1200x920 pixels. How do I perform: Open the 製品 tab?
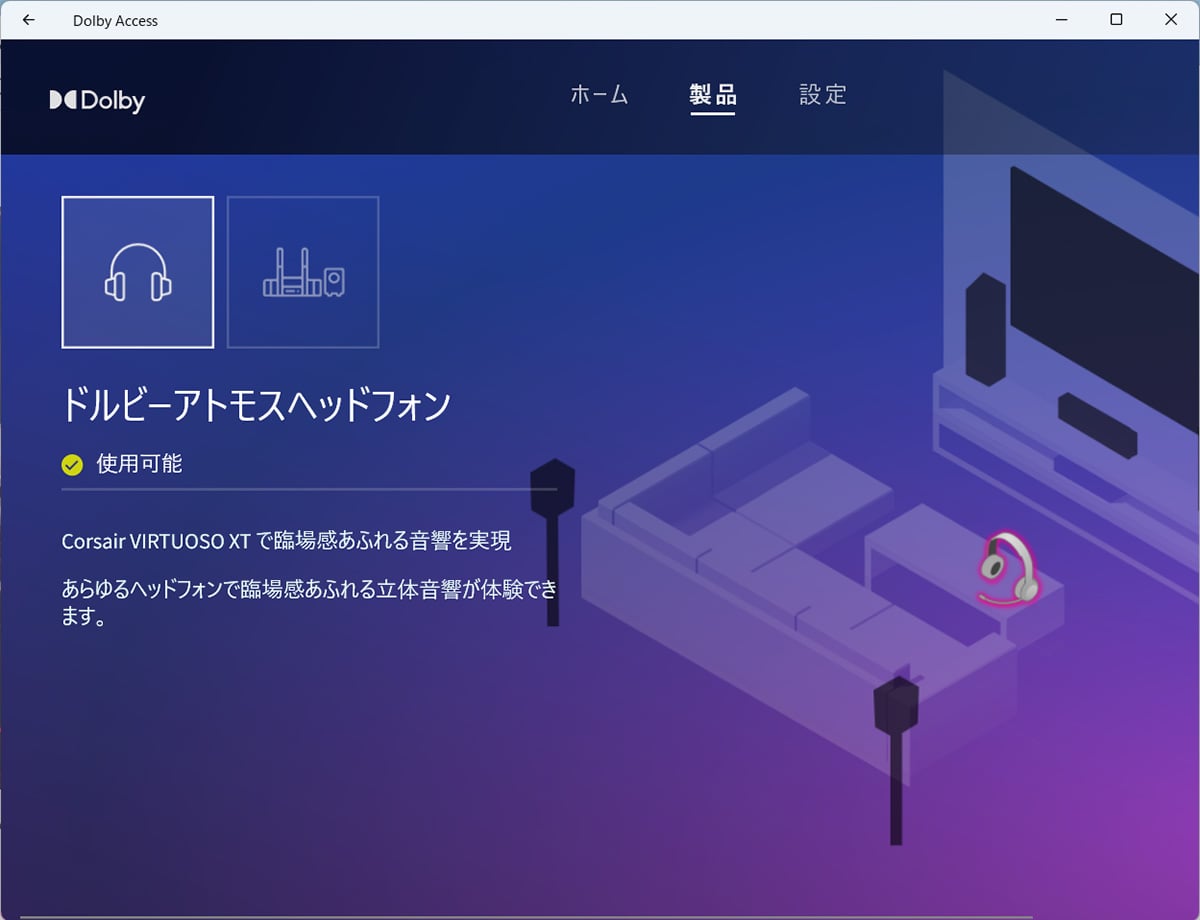point(713,95)
